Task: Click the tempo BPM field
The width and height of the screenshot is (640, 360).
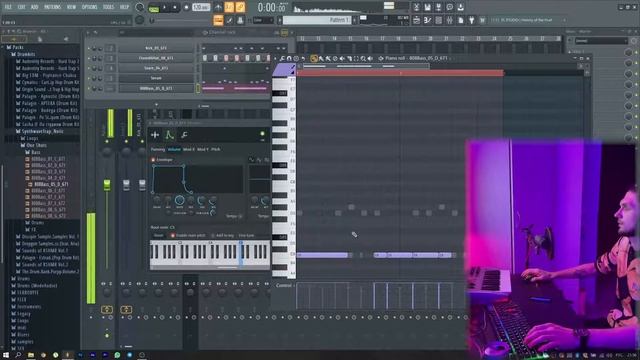Action: pos(201,7)
